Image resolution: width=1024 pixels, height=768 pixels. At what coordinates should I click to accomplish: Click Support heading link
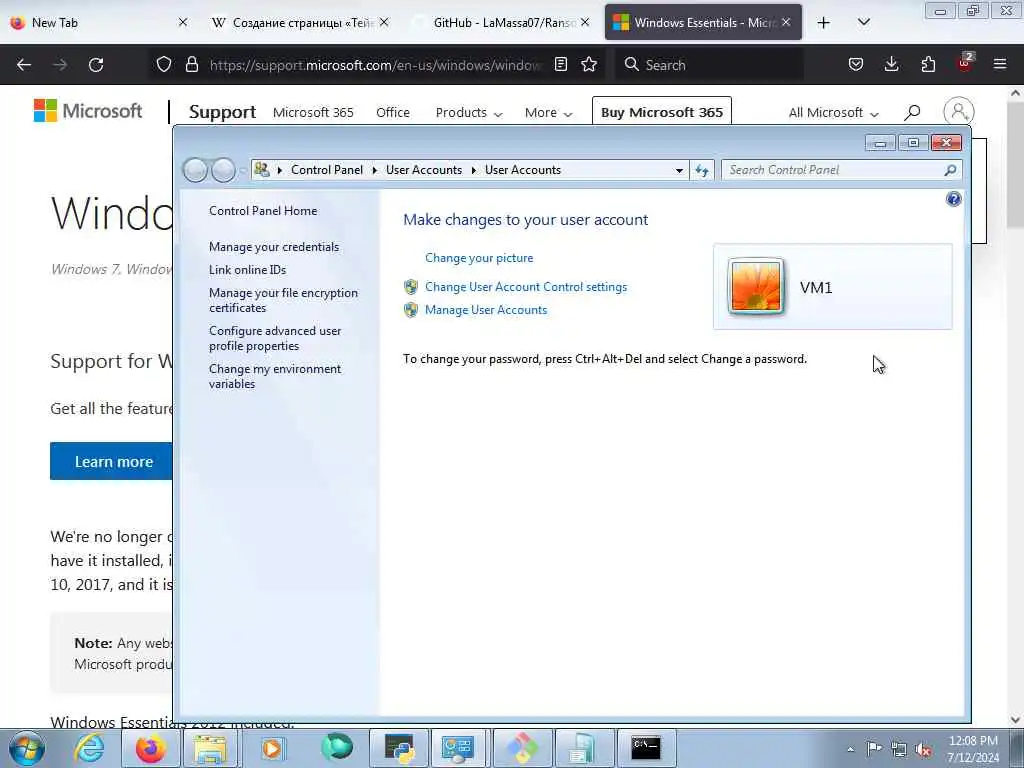pos(222,112)
